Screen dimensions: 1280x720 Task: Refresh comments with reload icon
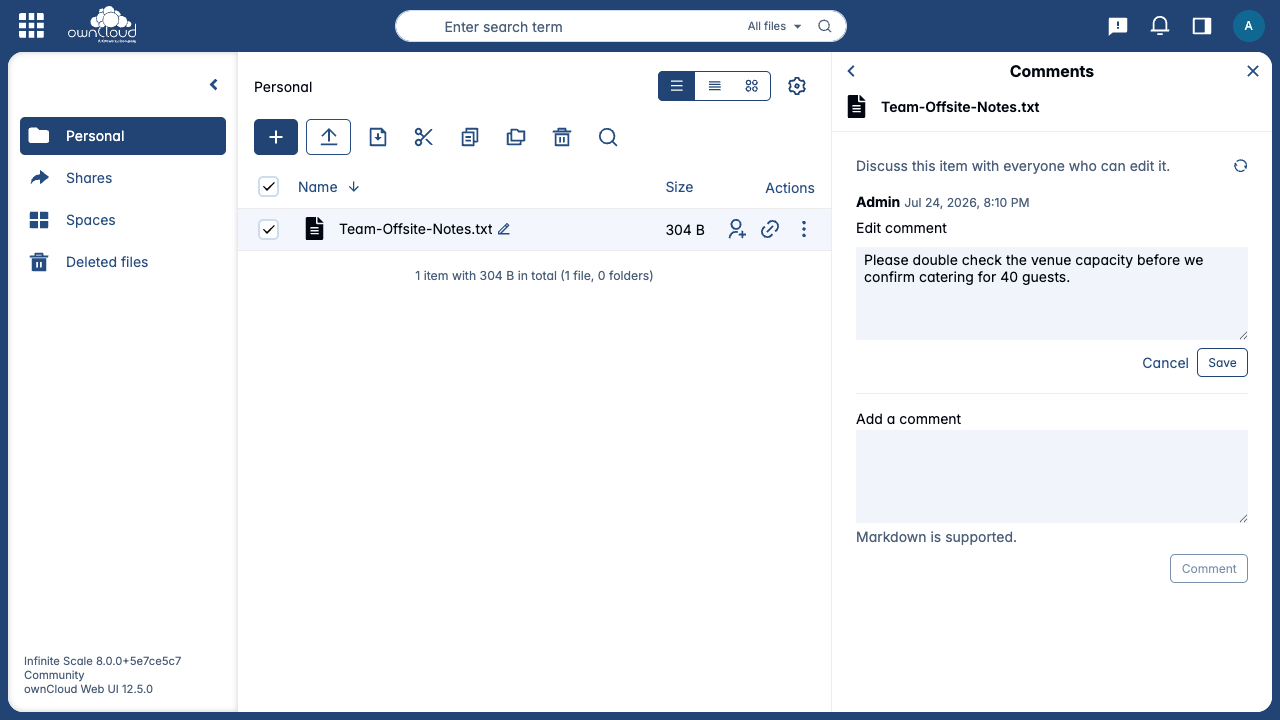(1240, 166)
